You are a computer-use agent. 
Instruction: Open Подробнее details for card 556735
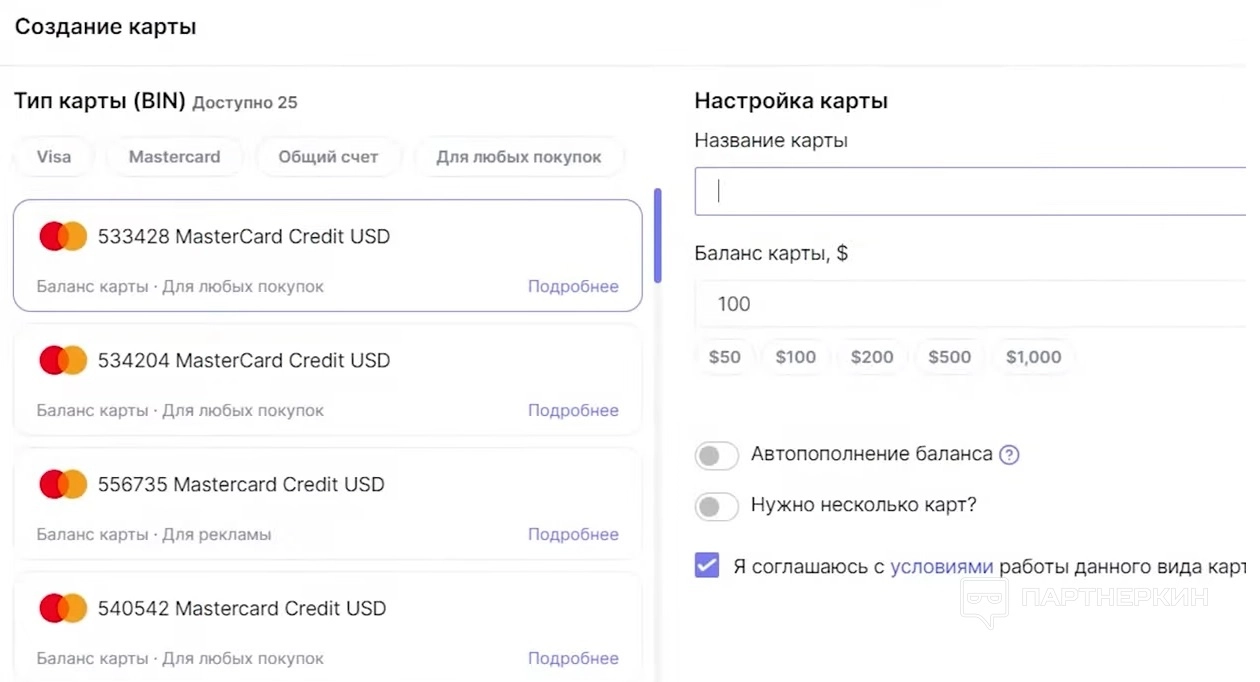(x=573, y=535)
